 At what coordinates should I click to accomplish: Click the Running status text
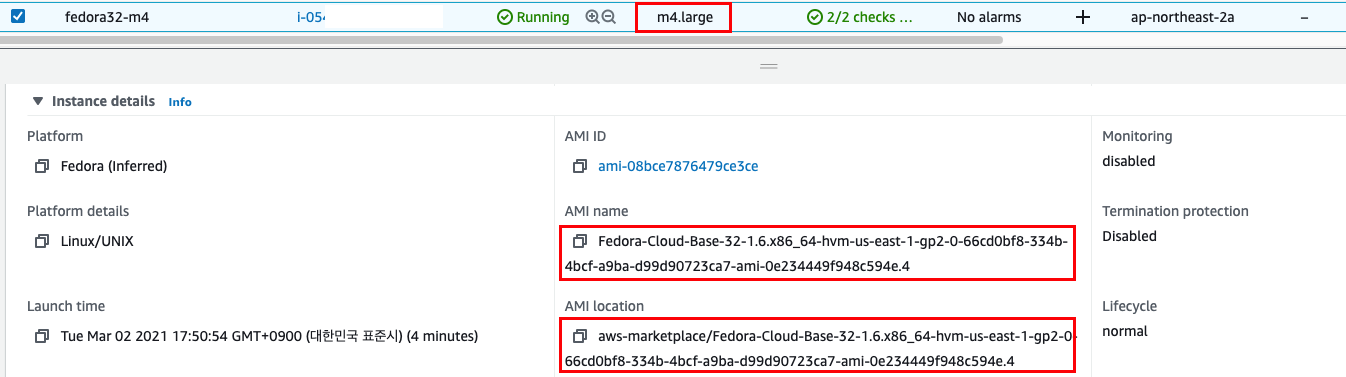542,17
